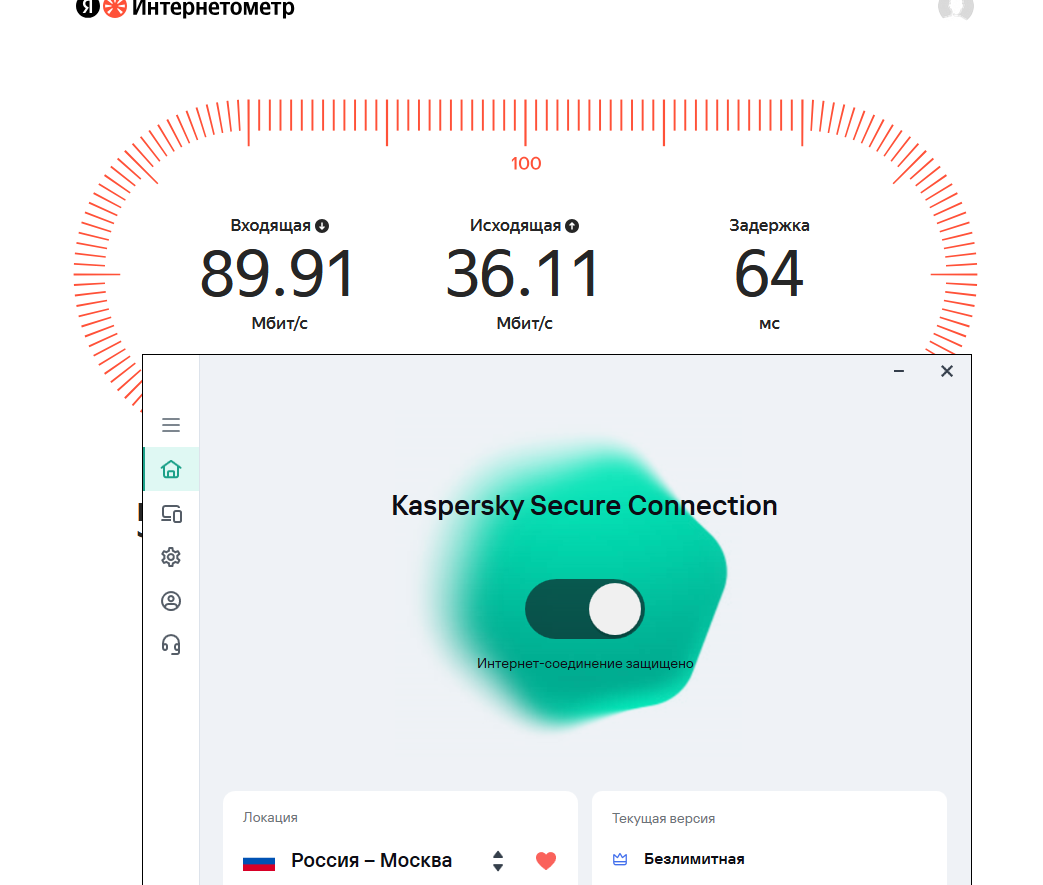Click the Интернетометр title text
Viewport: 1043px width, 885px height.
(213, 8)
